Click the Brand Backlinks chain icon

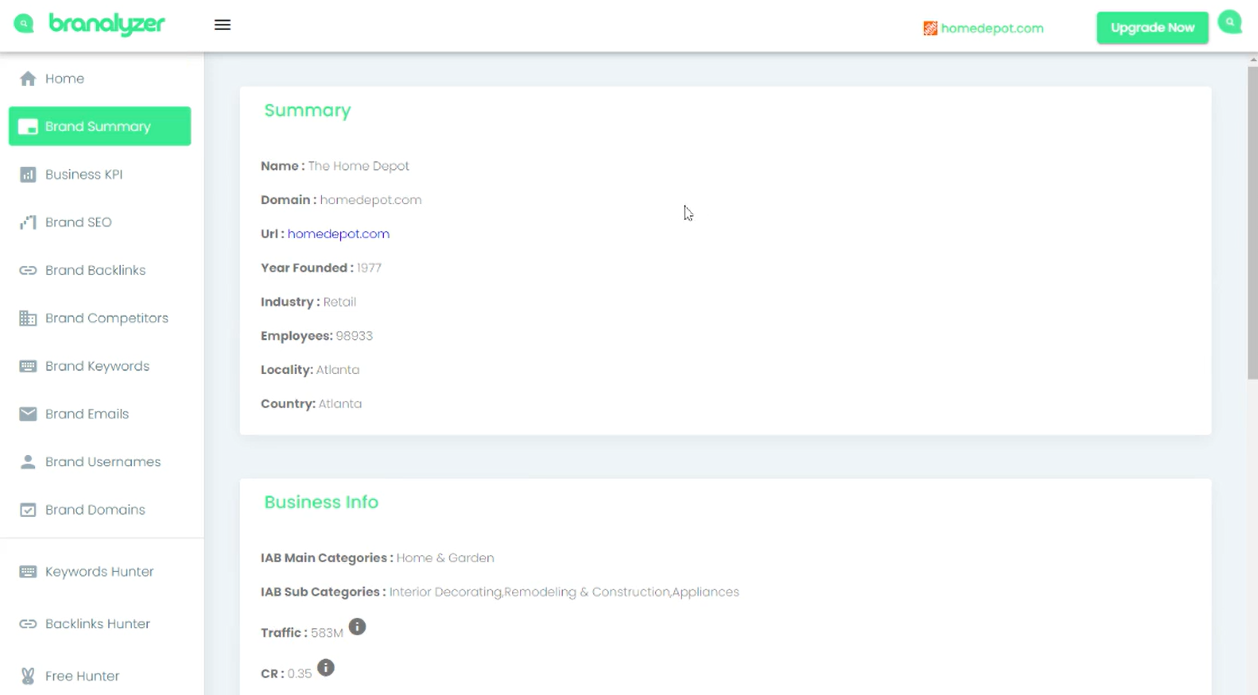click(x=28, y=270)
